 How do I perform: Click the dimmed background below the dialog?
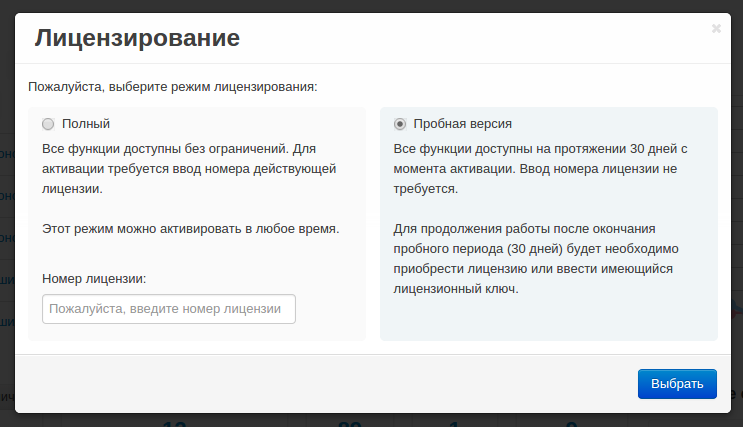370,420
